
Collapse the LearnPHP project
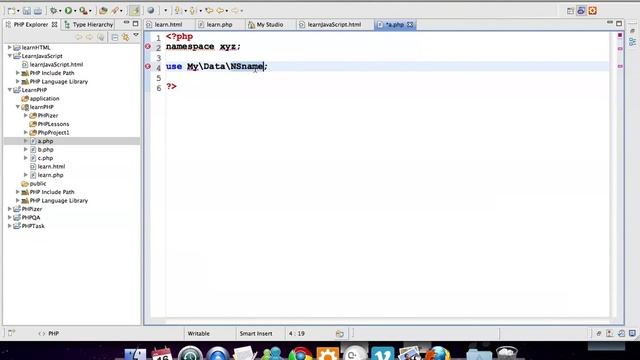pos(10,90)
